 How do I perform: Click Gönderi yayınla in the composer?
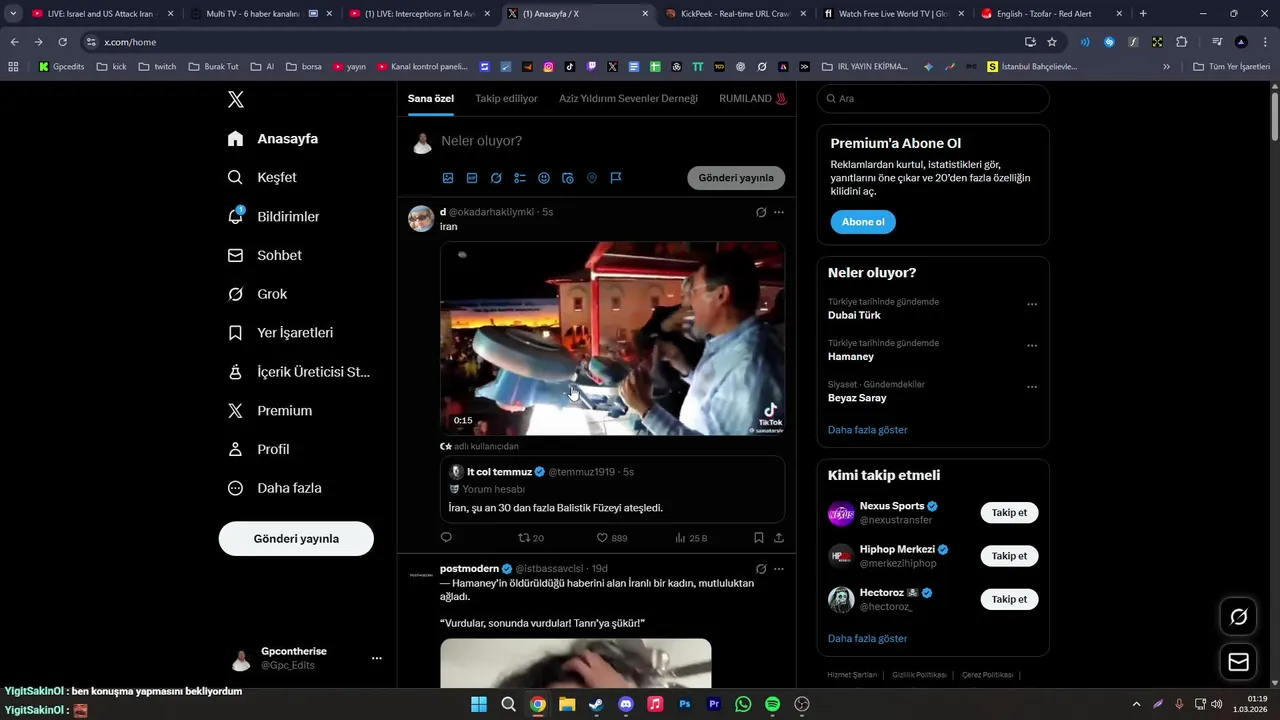click(x=736, y=178)
